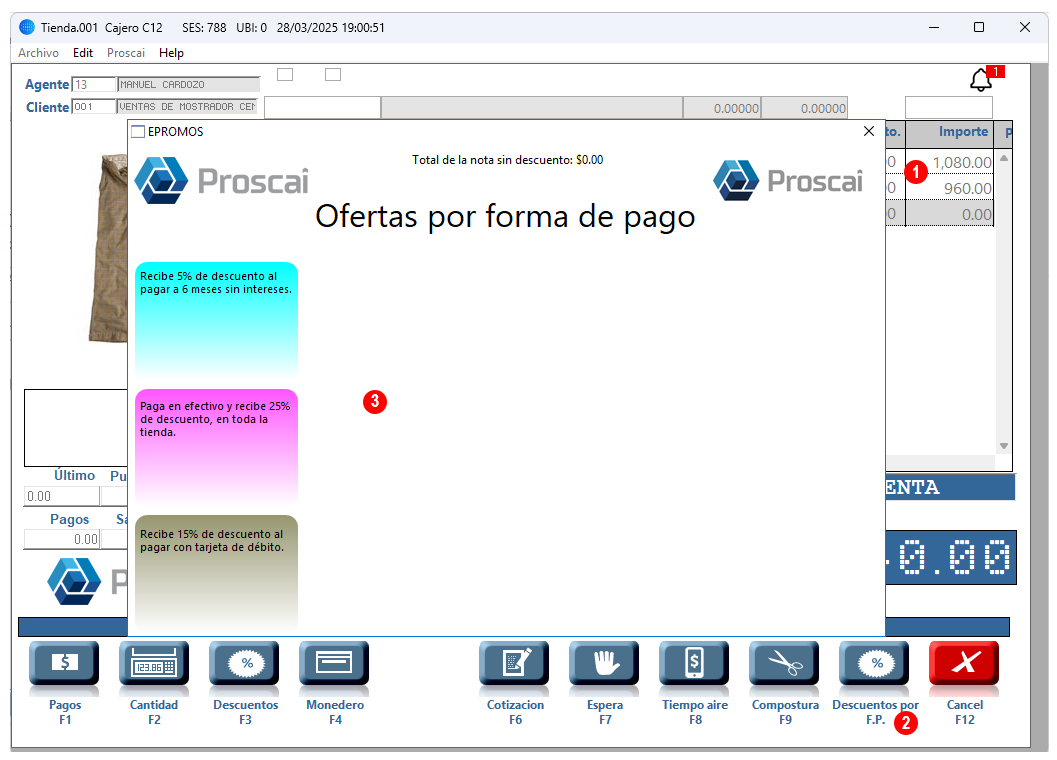
Task: Click the Cliente code field
Action: (x=94, y=107)
